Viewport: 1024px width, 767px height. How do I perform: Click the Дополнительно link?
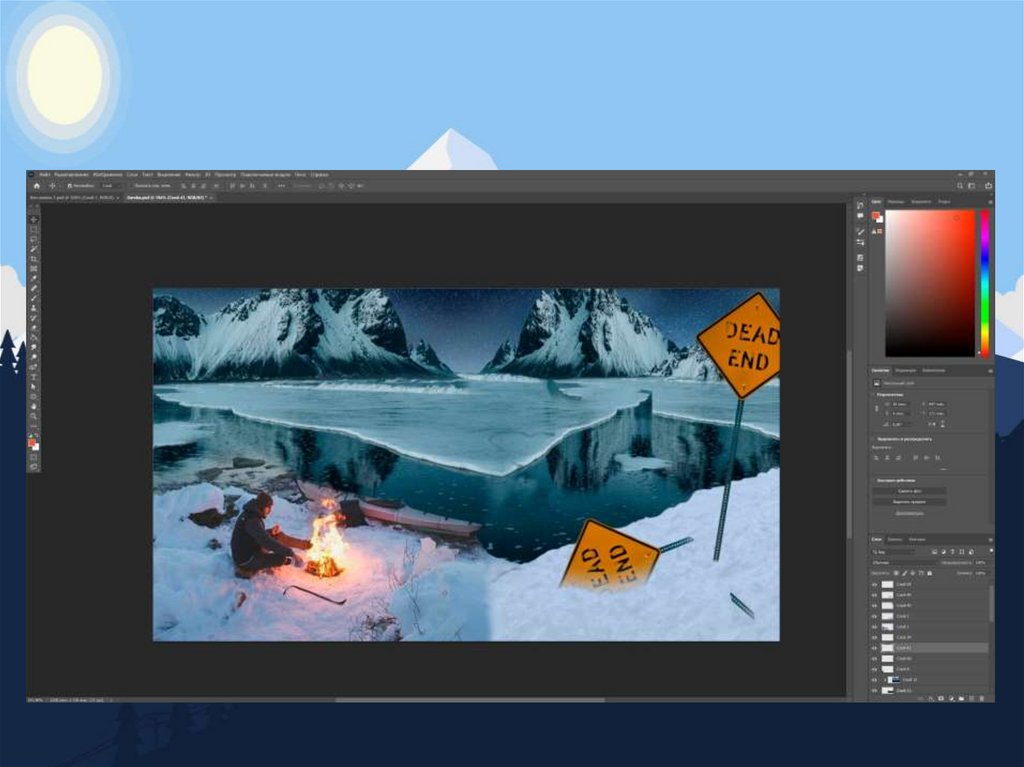pyautogui.click(x=909, y=513)
